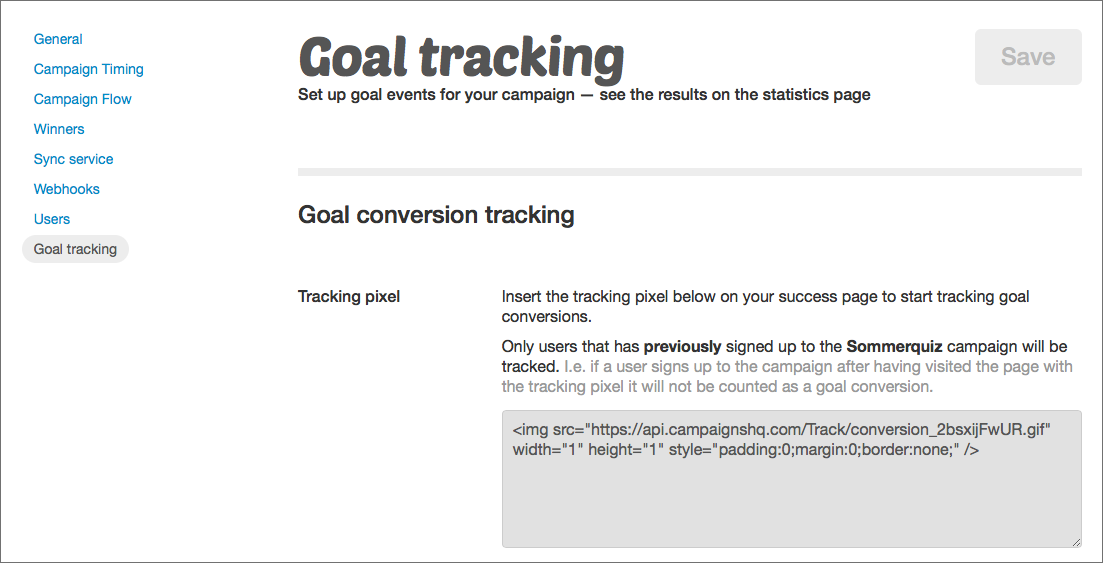Select the active Goal tracking sidebar item
The image size is (1103, 563).
click(75, 249)
